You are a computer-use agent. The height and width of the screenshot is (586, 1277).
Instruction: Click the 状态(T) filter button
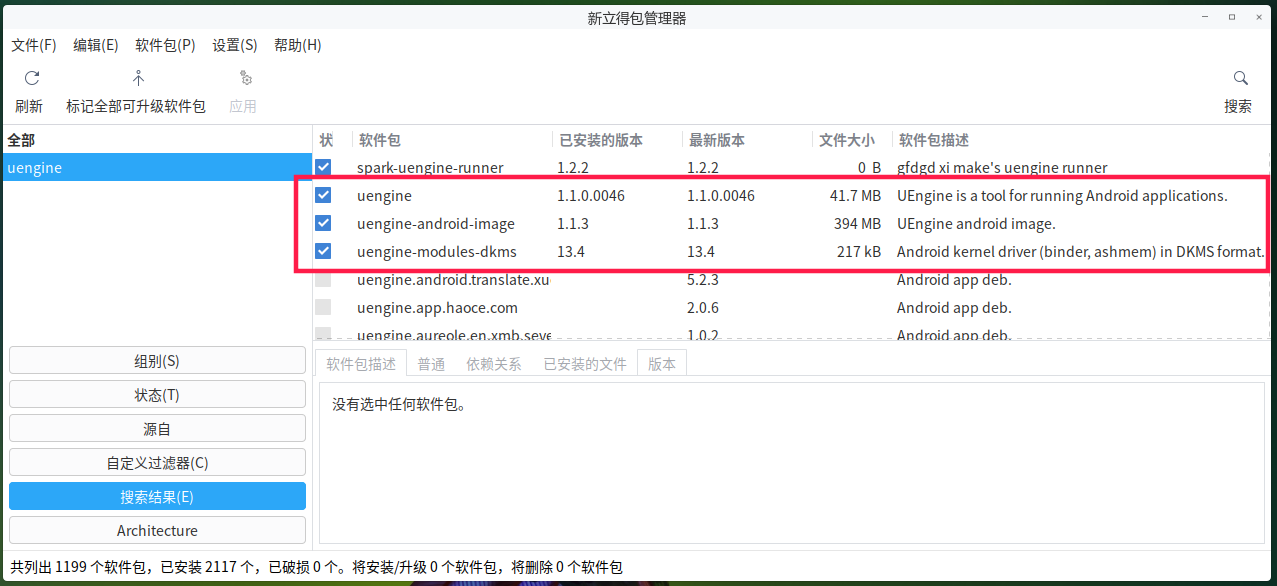[x=157, y=394]
